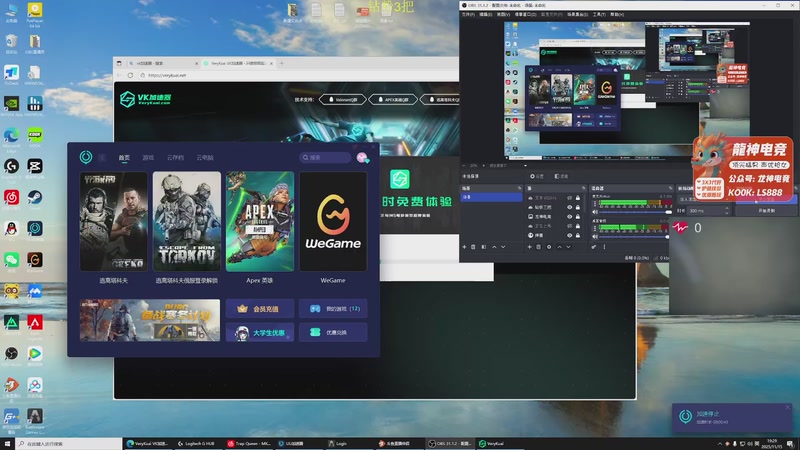Screen dimensions: 800x450
Task: Open OBS preview scaling dropdown arrow
Action: pos(525,165)
